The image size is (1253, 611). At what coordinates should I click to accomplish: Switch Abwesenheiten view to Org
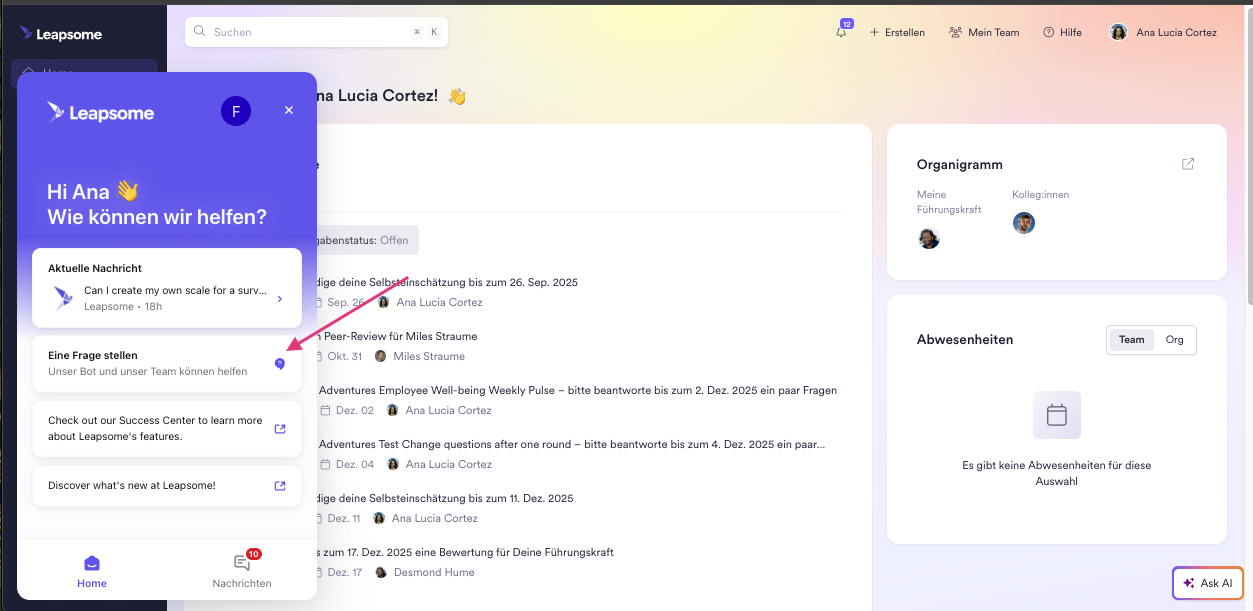pyautogui.click(x=1174, y=340)
